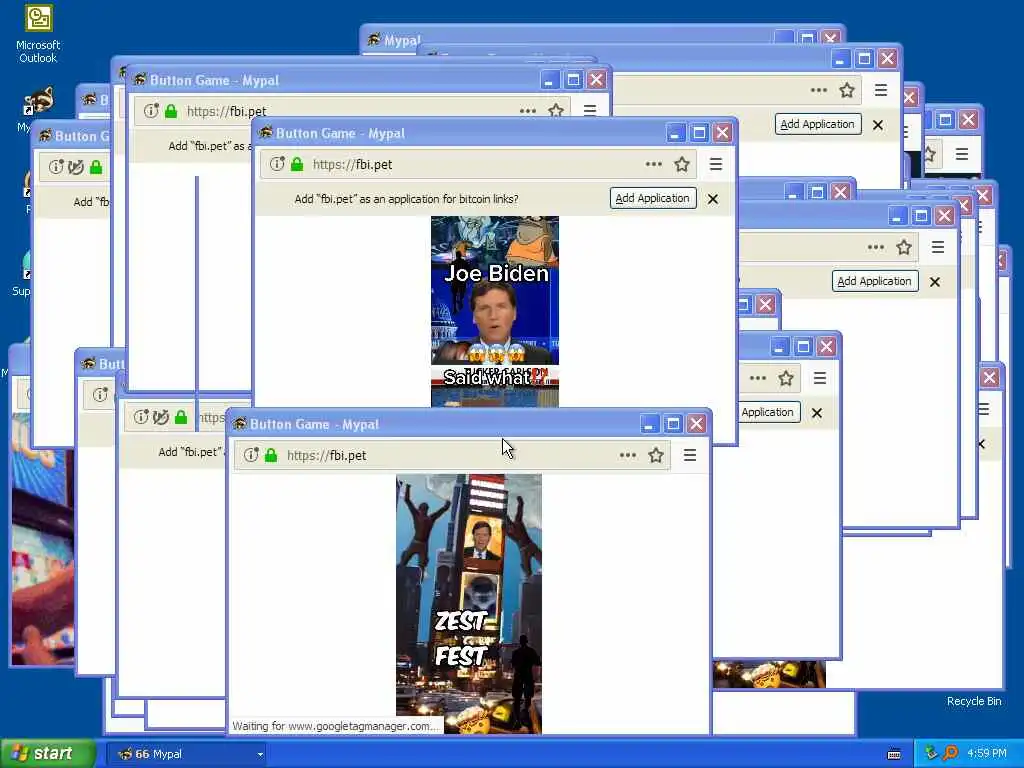Screen dimensions: 1024x768
Task: Dismiss the bitcoin links notification in Joe Biden window
Action: coord(713,199)
